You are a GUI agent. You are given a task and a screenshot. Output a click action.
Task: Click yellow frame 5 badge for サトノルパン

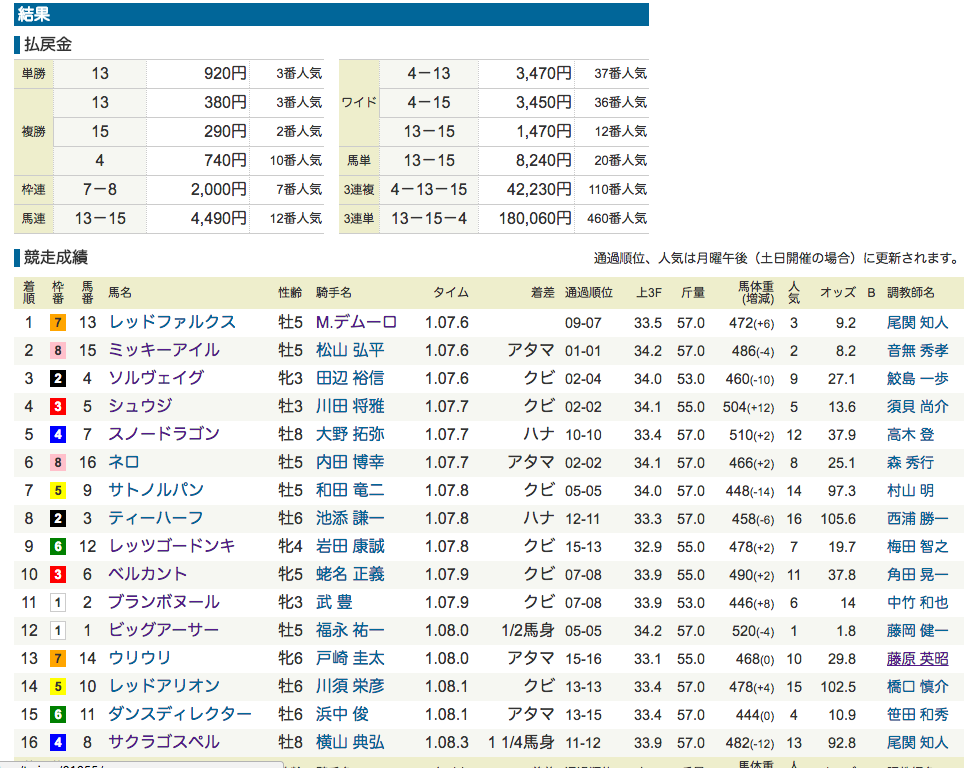58,490
